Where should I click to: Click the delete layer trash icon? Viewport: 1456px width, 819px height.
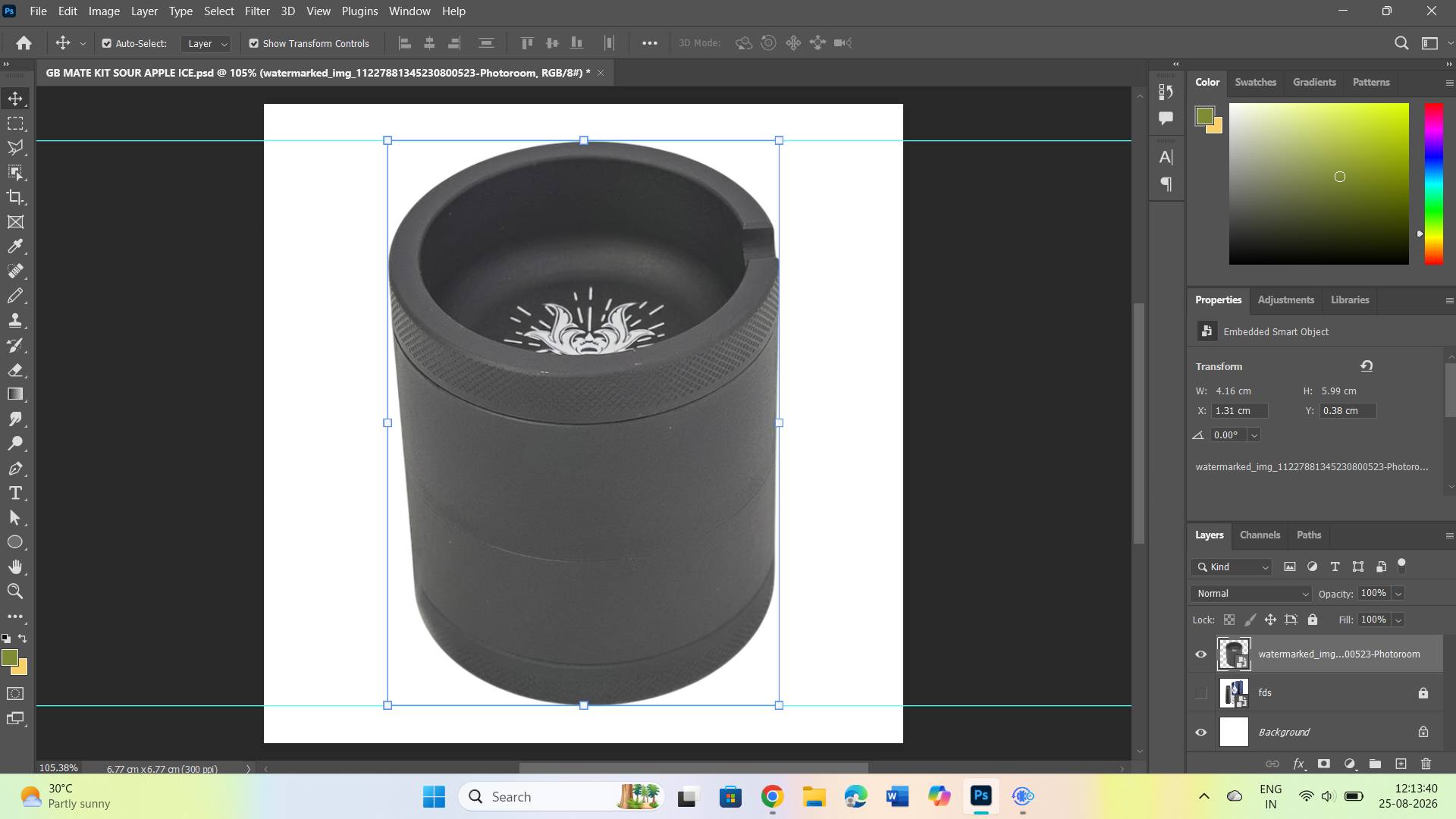click(1426, 764)
